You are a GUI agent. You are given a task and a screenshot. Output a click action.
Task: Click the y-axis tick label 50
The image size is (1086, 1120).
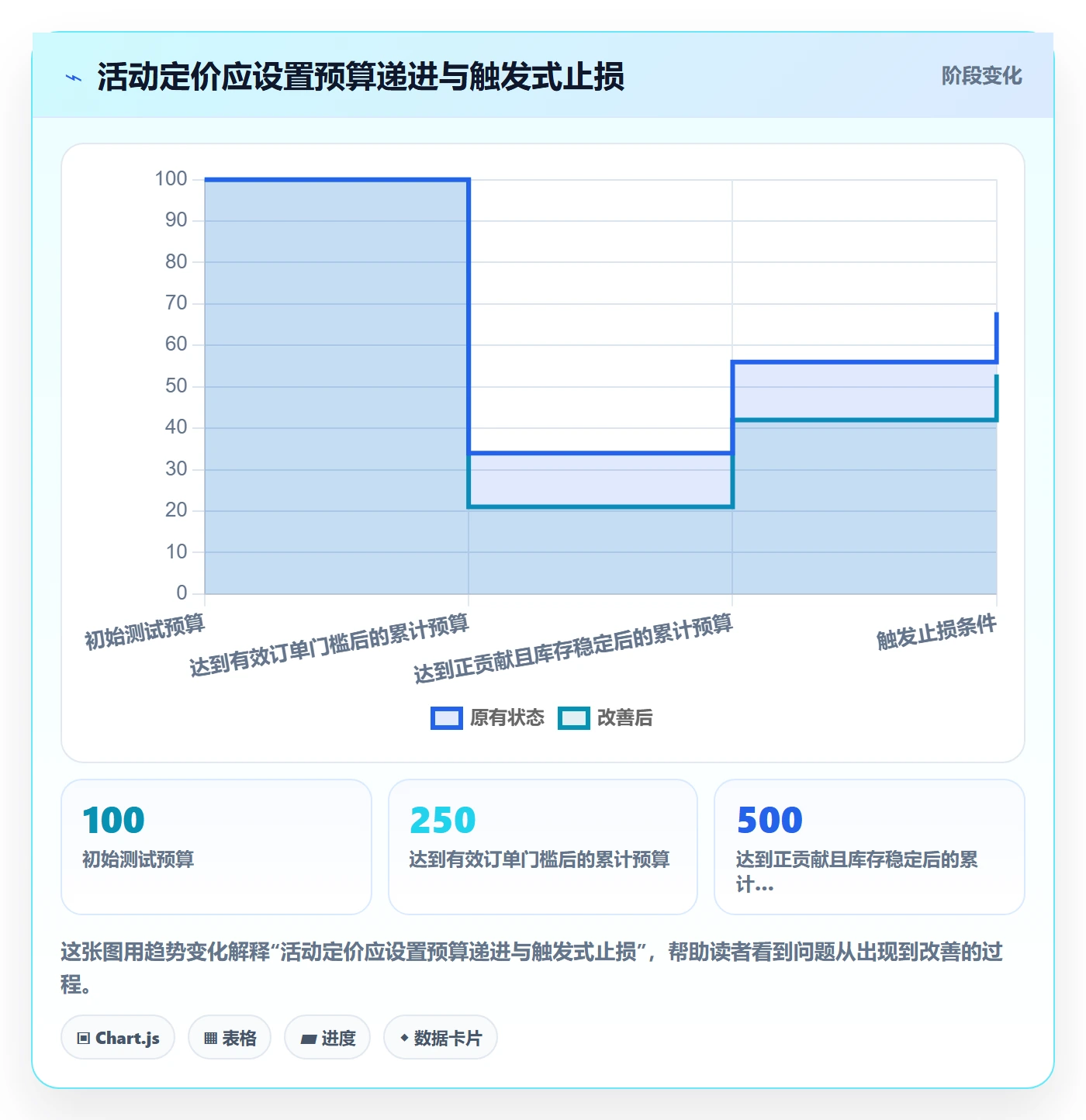[176, 386]
